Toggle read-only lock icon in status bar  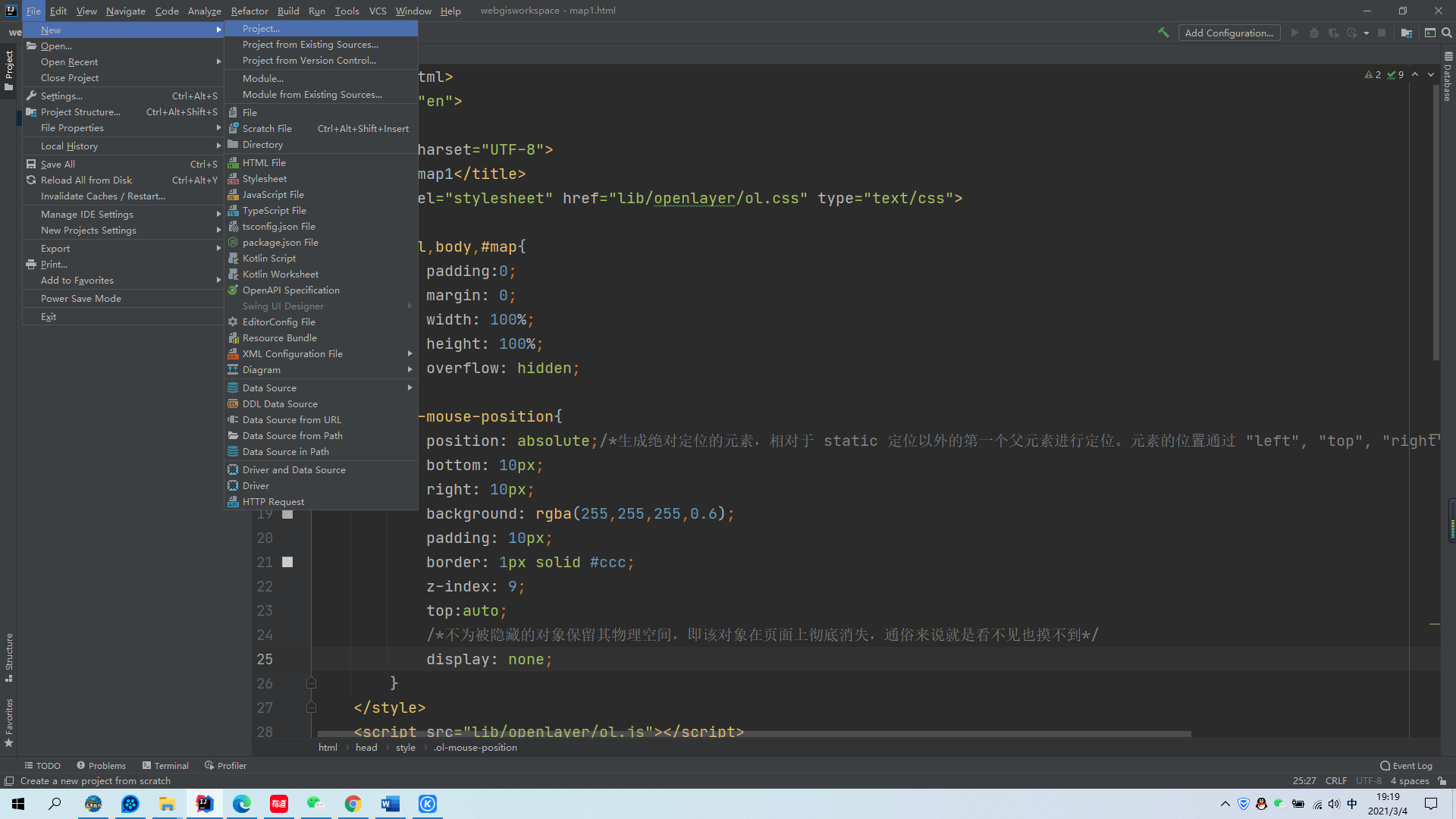(x=1442, y=781)
